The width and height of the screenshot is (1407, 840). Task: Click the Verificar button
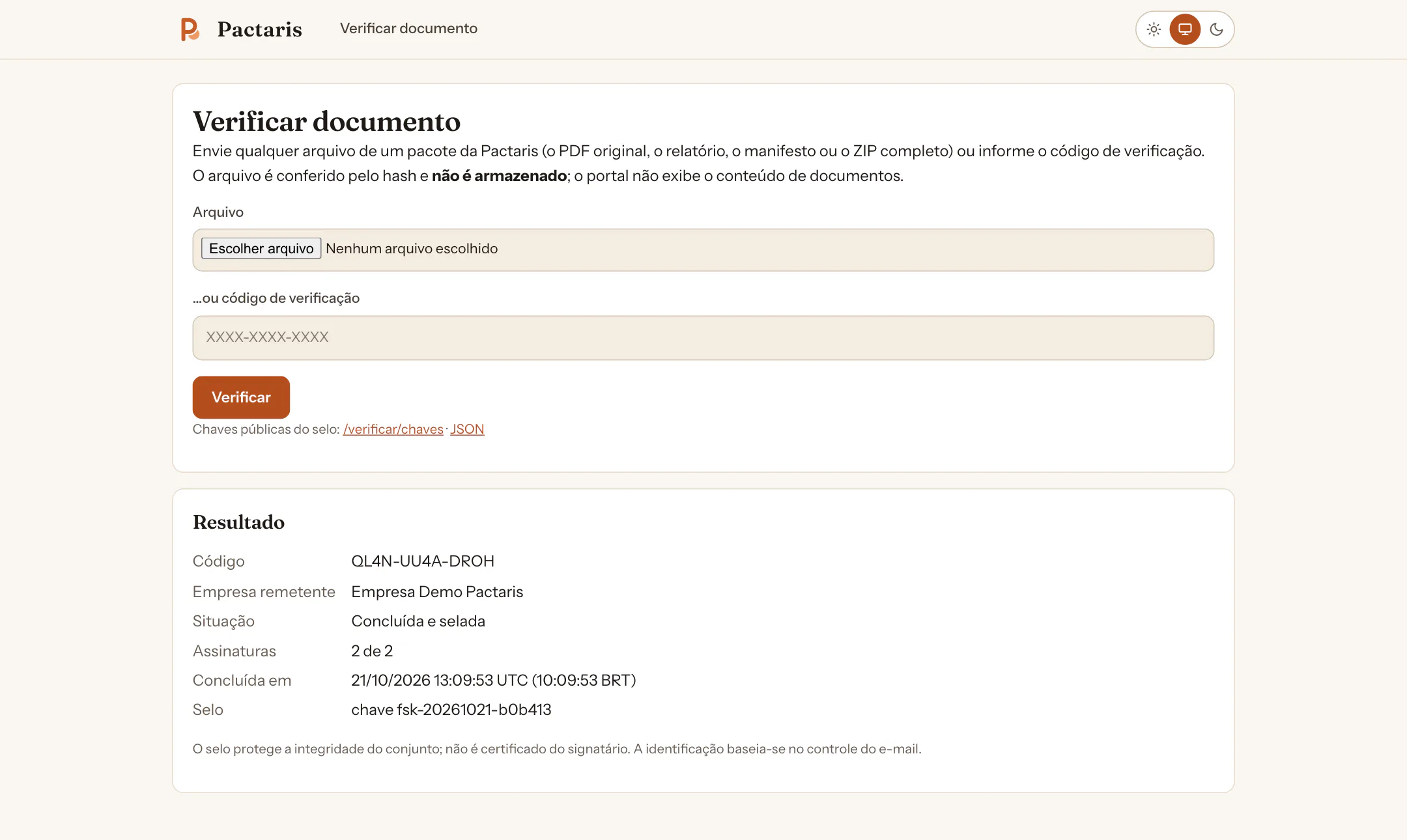pyautogui.click(x=241, y=397)
